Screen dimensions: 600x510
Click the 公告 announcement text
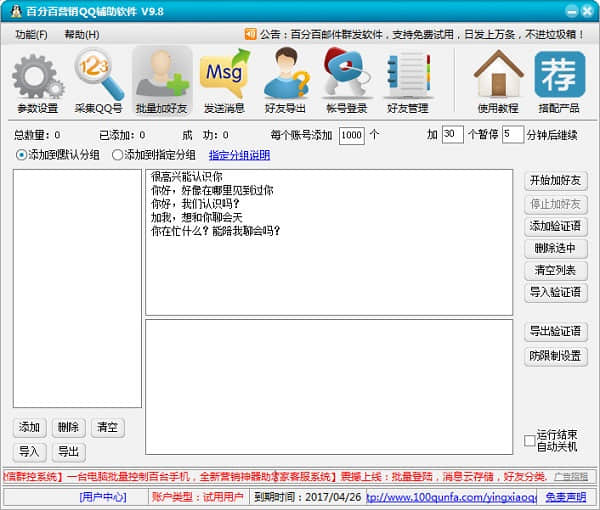[x=422, y=34]
